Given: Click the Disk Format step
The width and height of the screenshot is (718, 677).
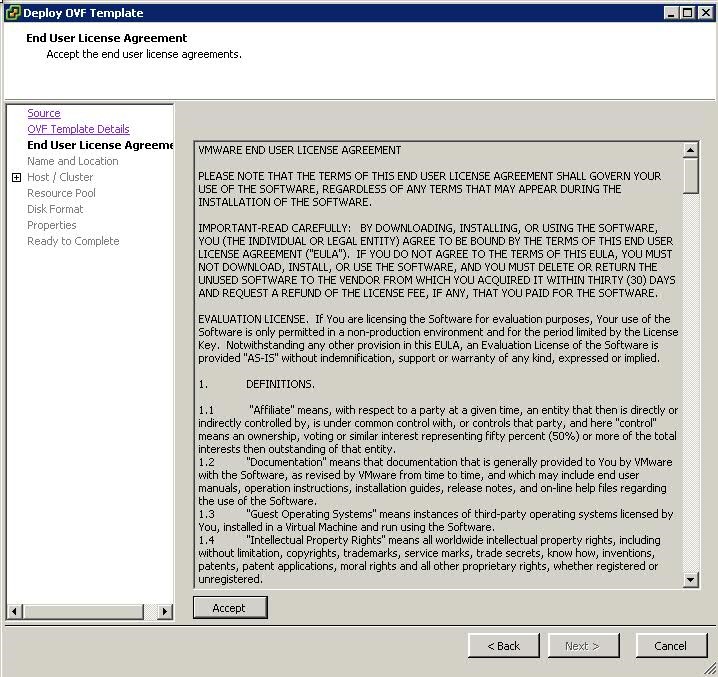Looking at the screenshot, I should (55, 209).
